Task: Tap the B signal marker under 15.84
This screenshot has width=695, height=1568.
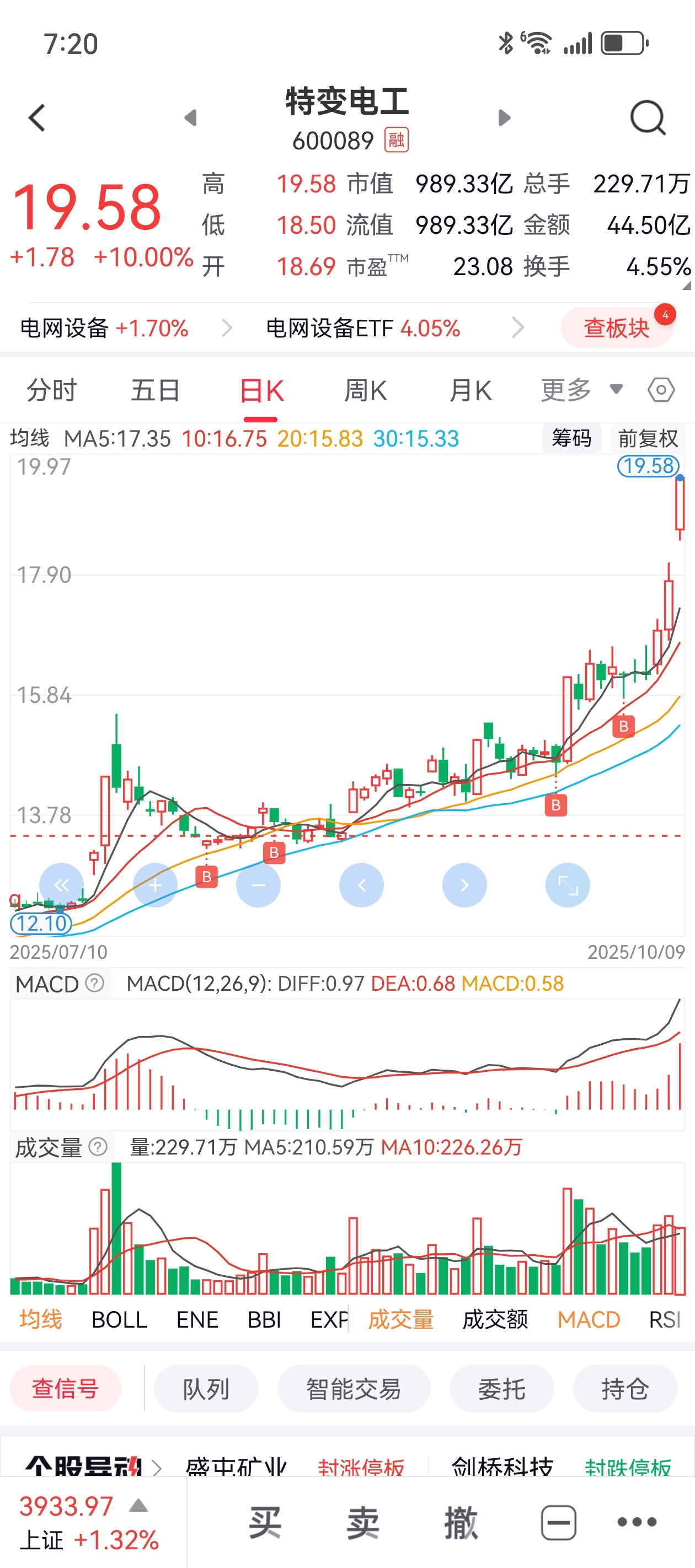Action: click(x=623, y=726)
